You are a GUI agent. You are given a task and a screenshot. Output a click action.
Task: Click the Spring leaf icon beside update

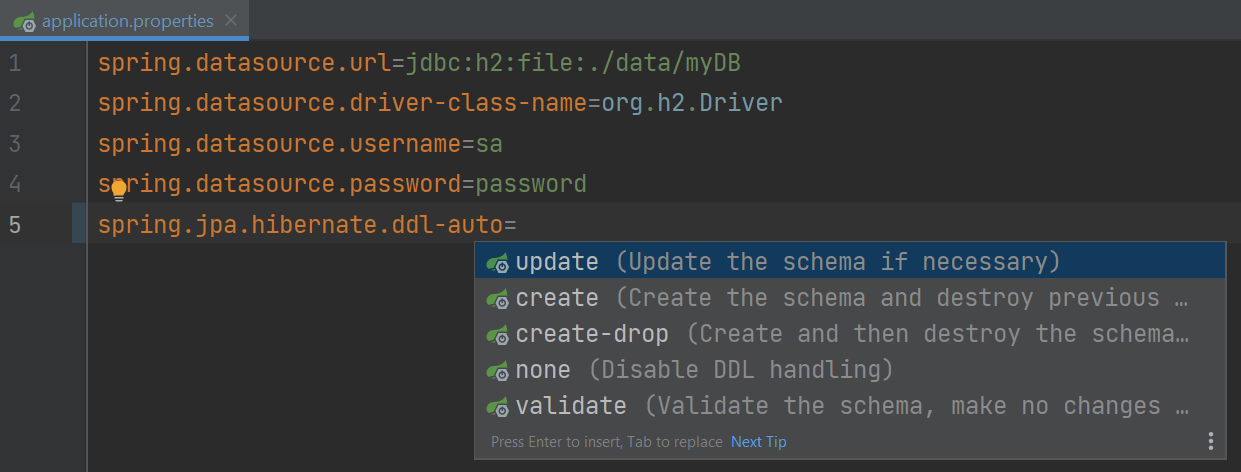[497, 263]
